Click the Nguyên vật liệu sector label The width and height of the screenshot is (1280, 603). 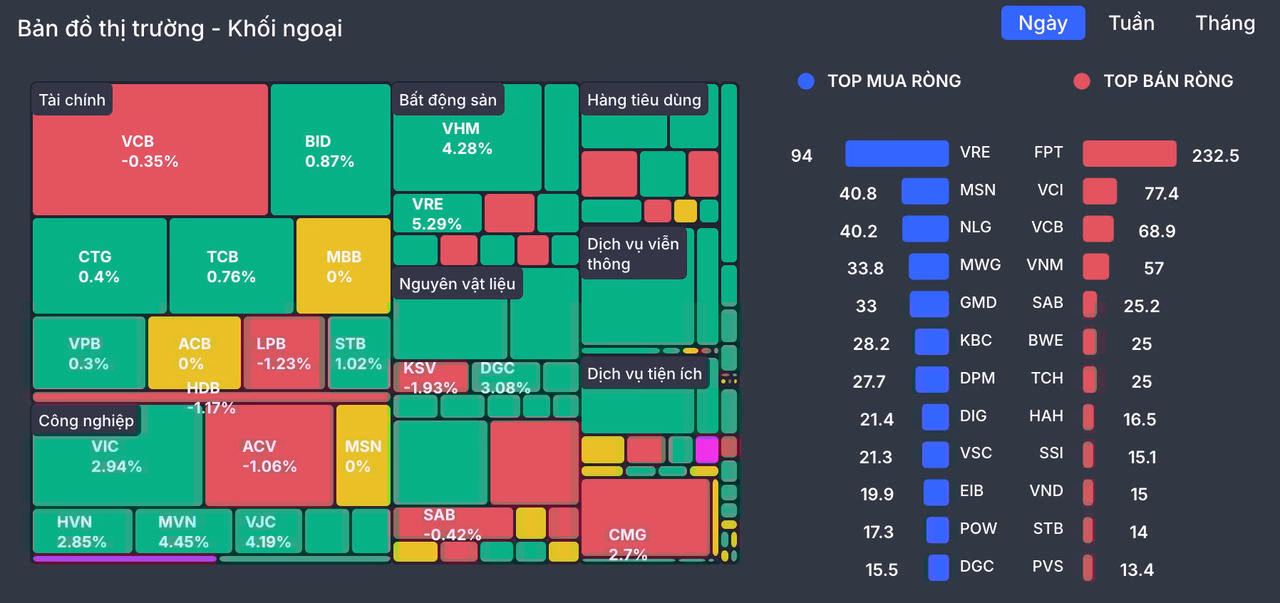(x=457, y=284)
